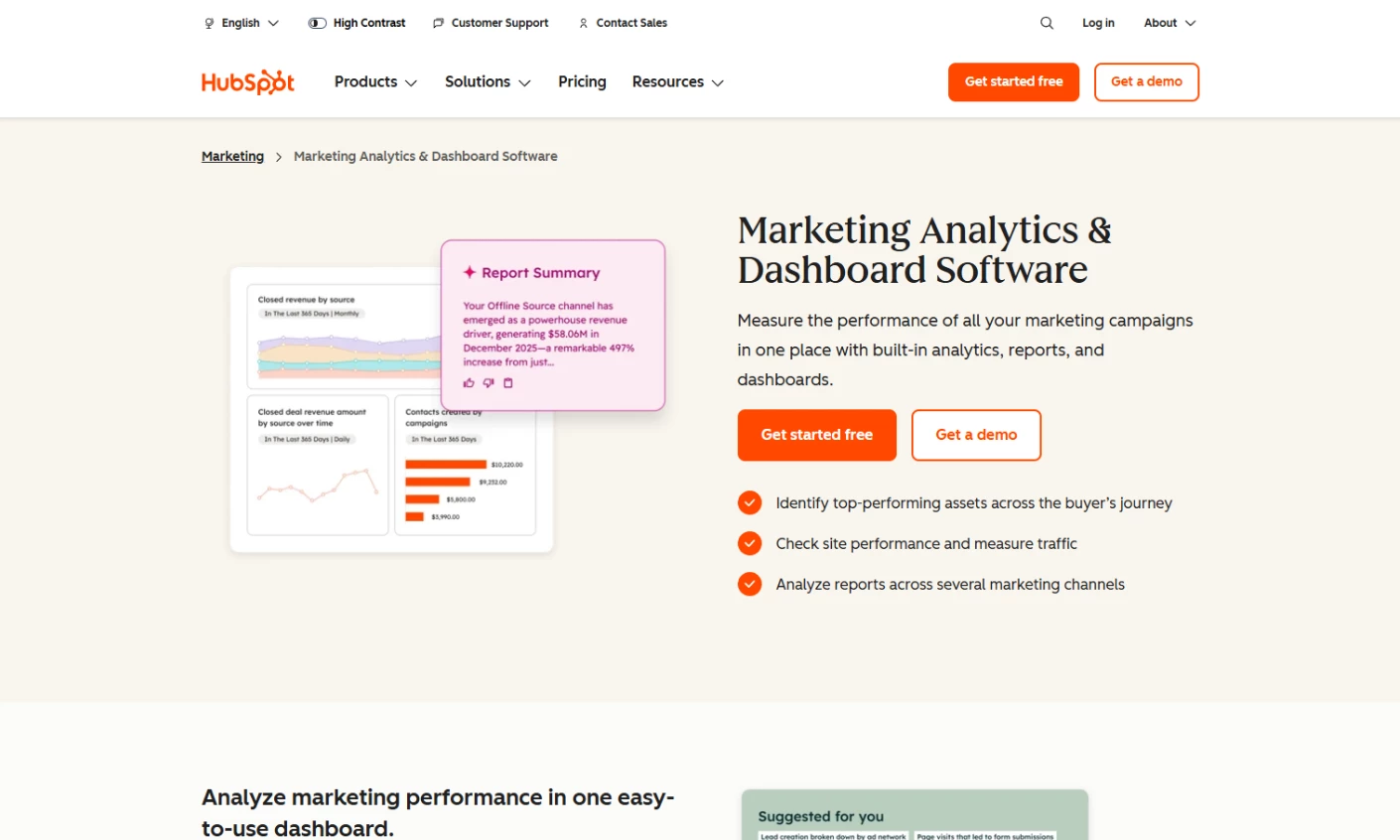Viewport: 1400px width, 840px height.
Task: Expand the About dropdown
Action: pyautogui.click(x=1170, y=23)
